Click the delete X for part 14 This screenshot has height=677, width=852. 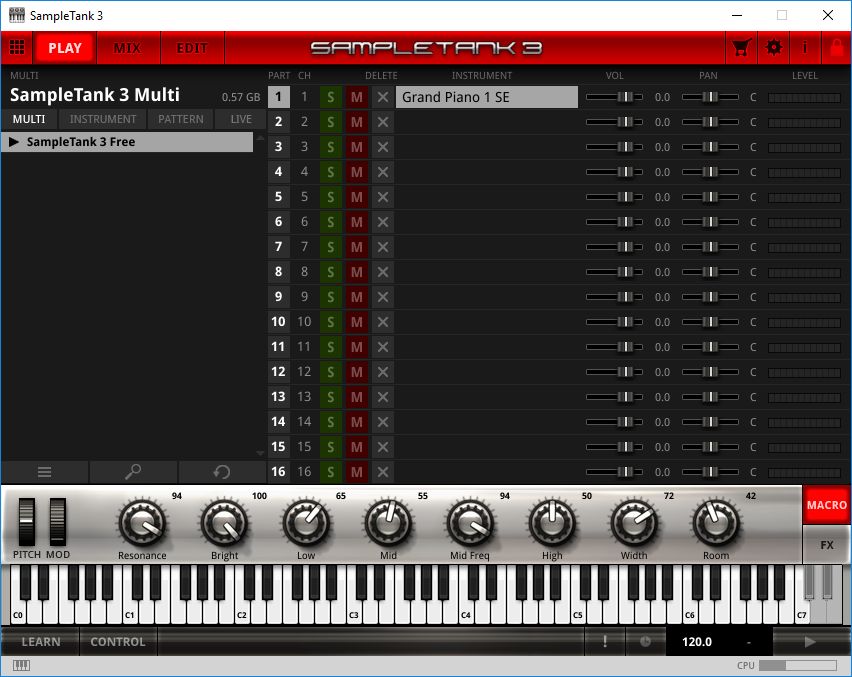[383, 422]
